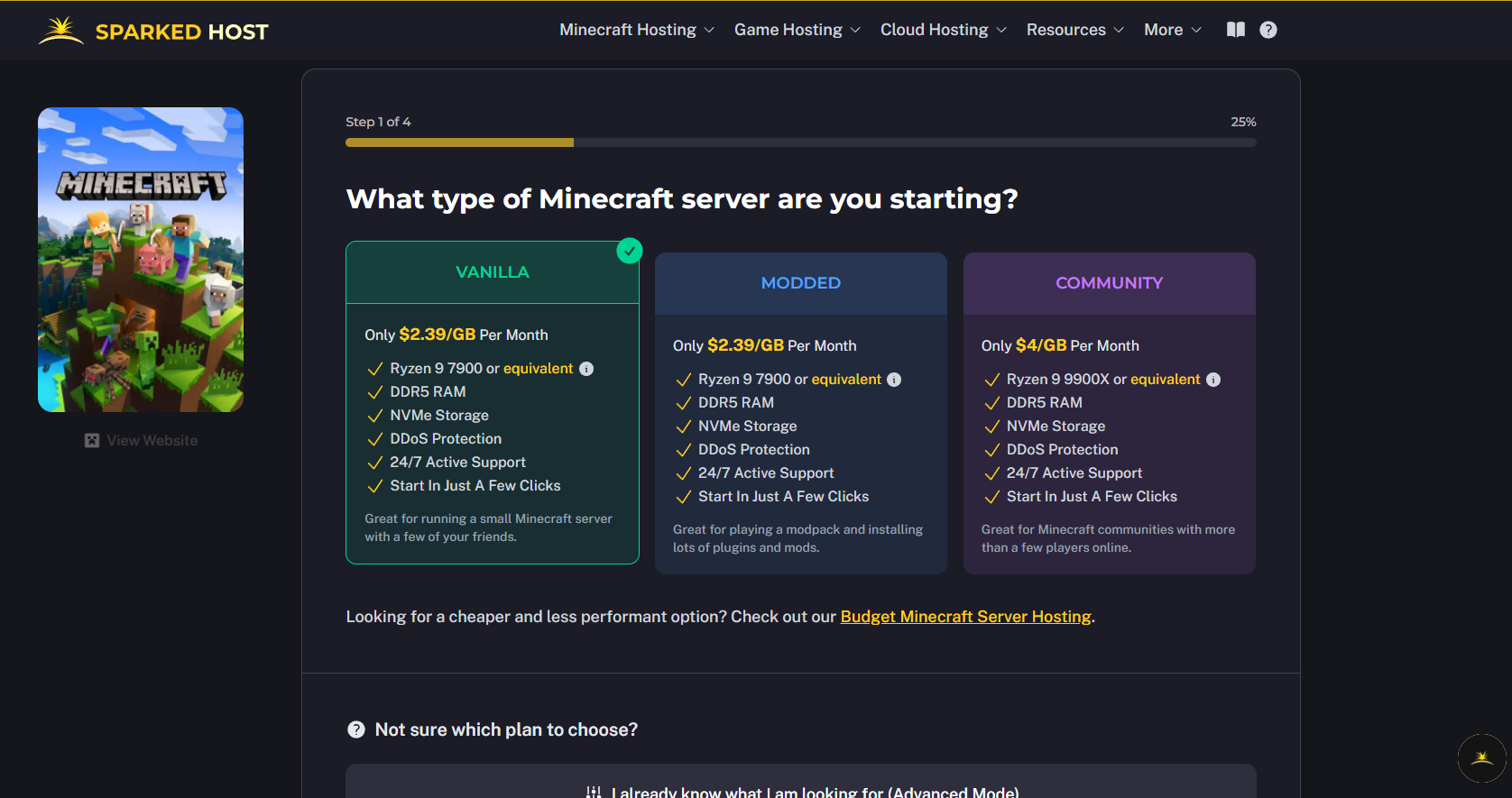Click 'Only $4/GB Per Month' price
The width and height of the screenshot is (1512, 798).
[1060, 345]
